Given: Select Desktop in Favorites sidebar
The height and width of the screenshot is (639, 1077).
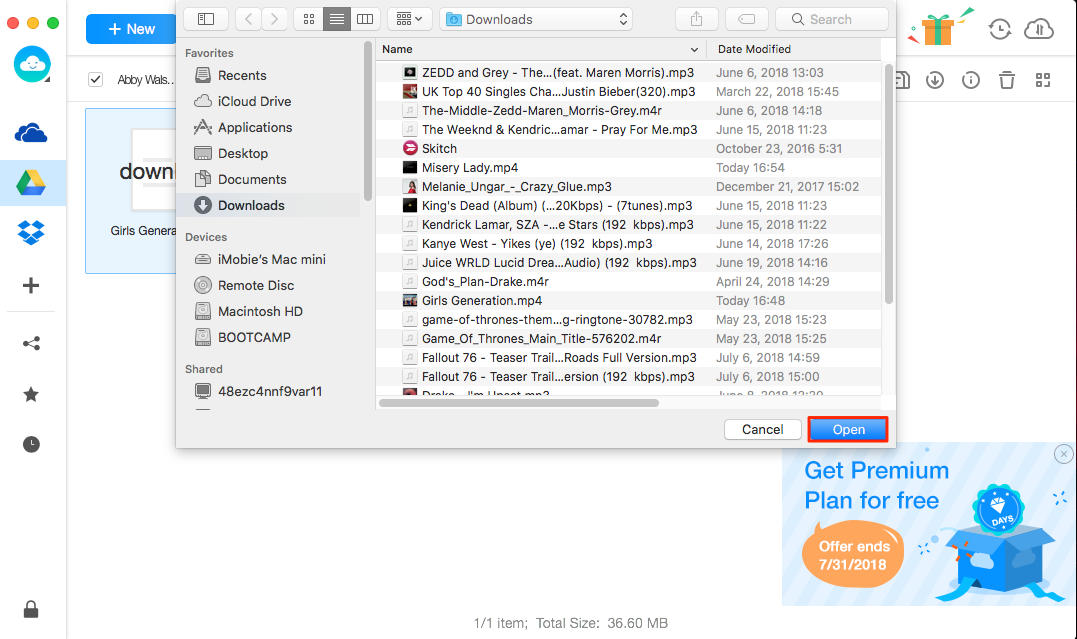Looking at the screenshot, I should (x=243, y=153).
